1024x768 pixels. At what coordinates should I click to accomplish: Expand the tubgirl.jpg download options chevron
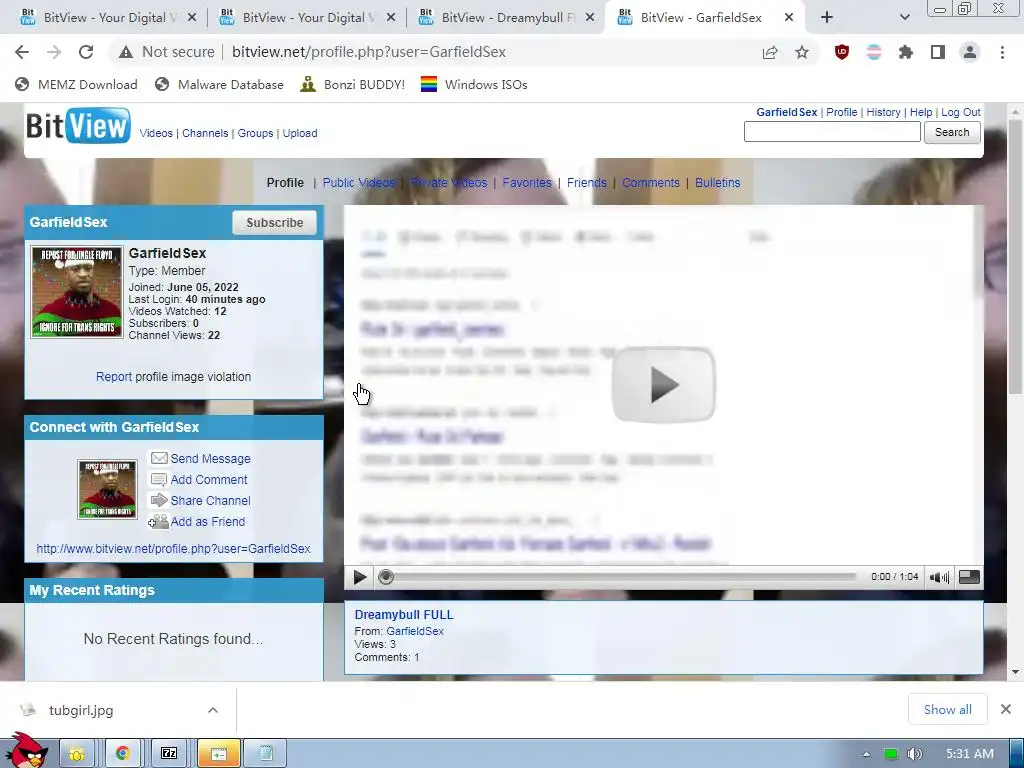[x=213, y=710]
